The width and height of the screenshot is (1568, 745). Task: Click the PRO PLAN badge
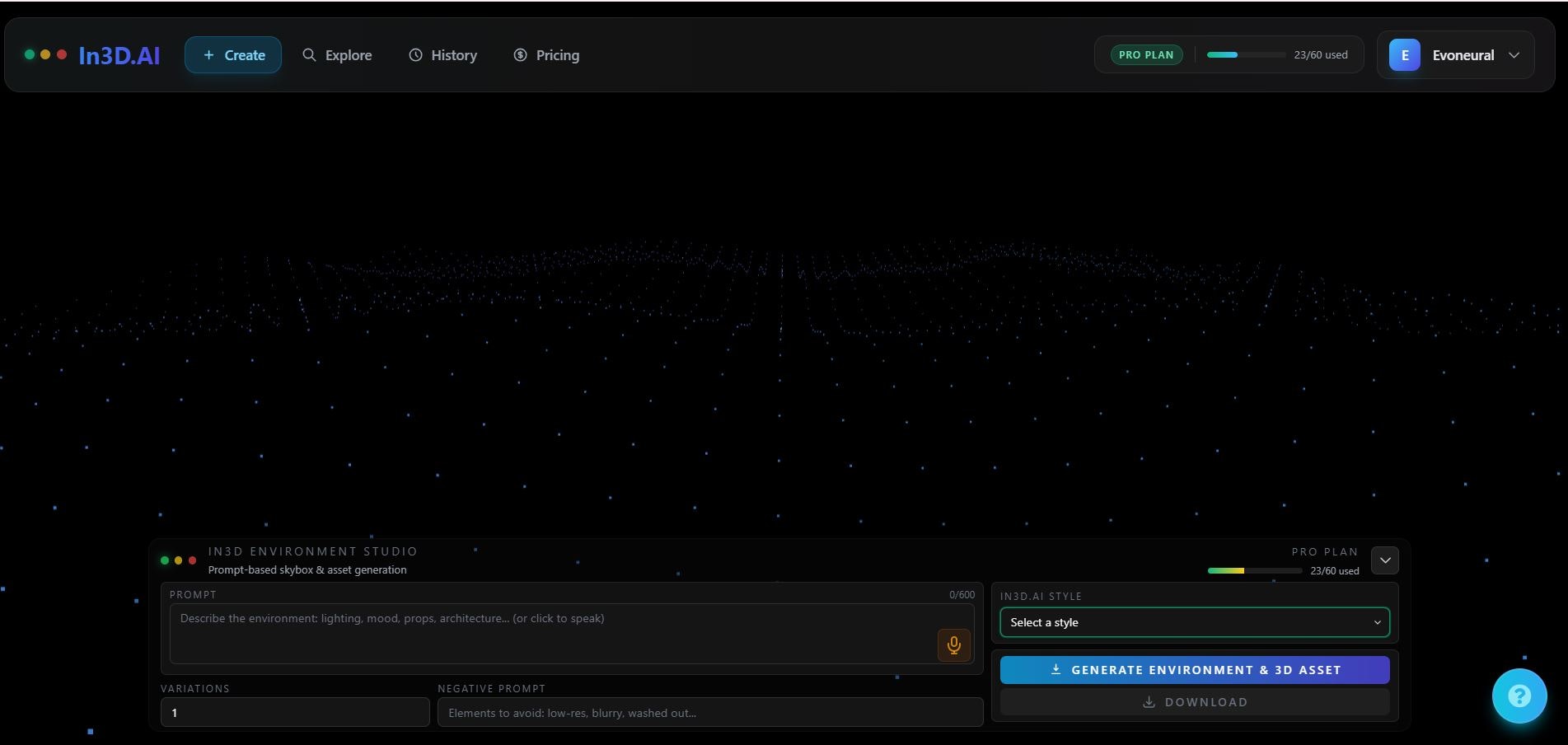pos(1145,54)
